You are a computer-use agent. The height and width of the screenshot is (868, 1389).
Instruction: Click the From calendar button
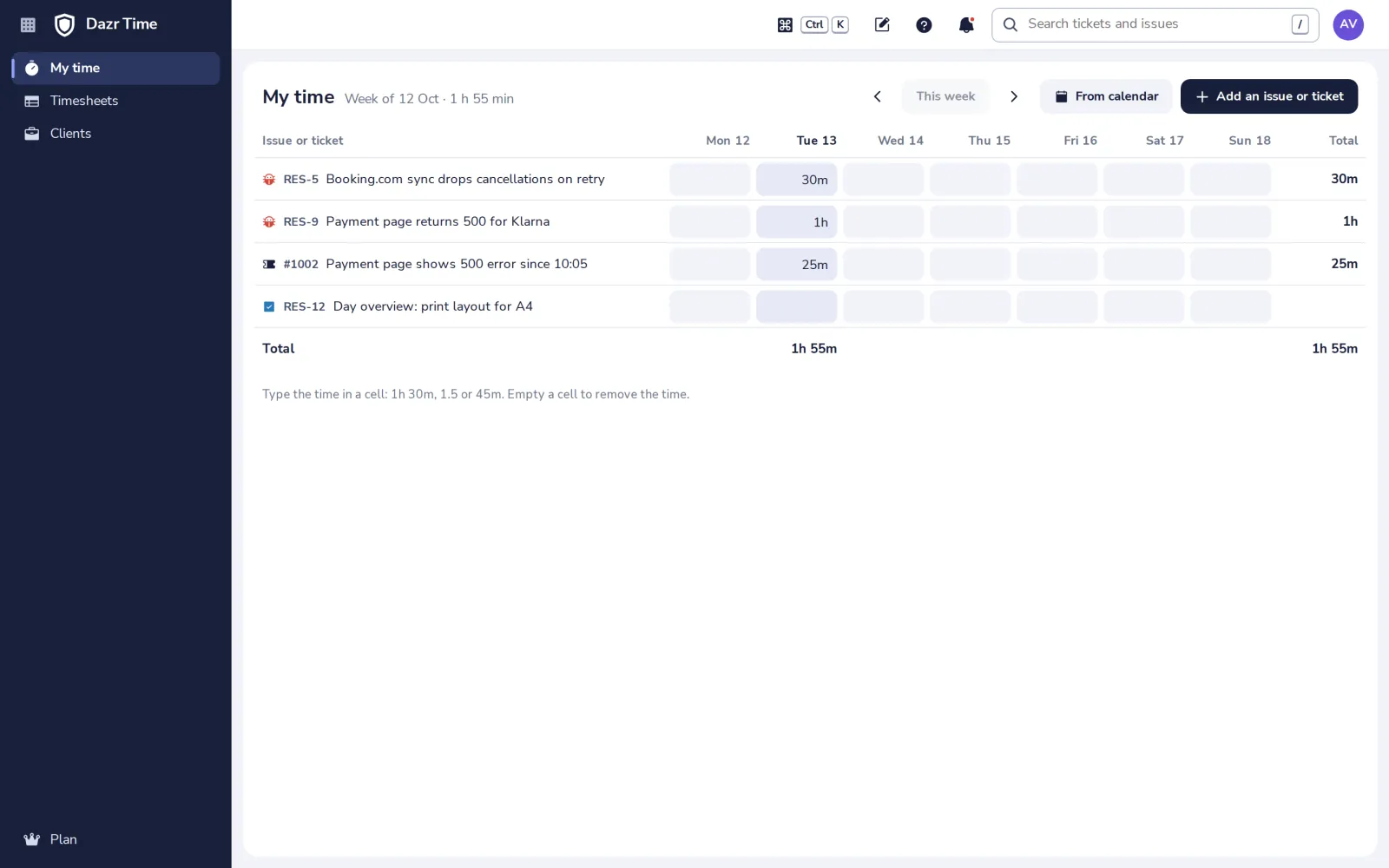(x=1106, y=96)
